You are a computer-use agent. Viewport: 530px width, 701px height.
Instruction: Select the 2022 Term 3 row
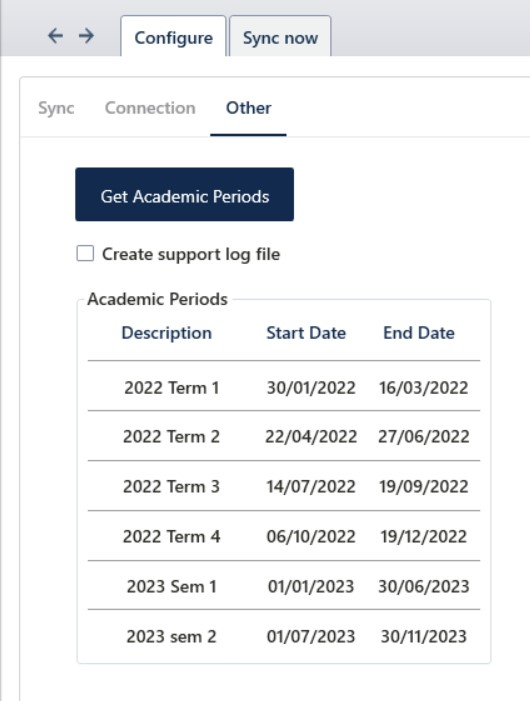284,486
